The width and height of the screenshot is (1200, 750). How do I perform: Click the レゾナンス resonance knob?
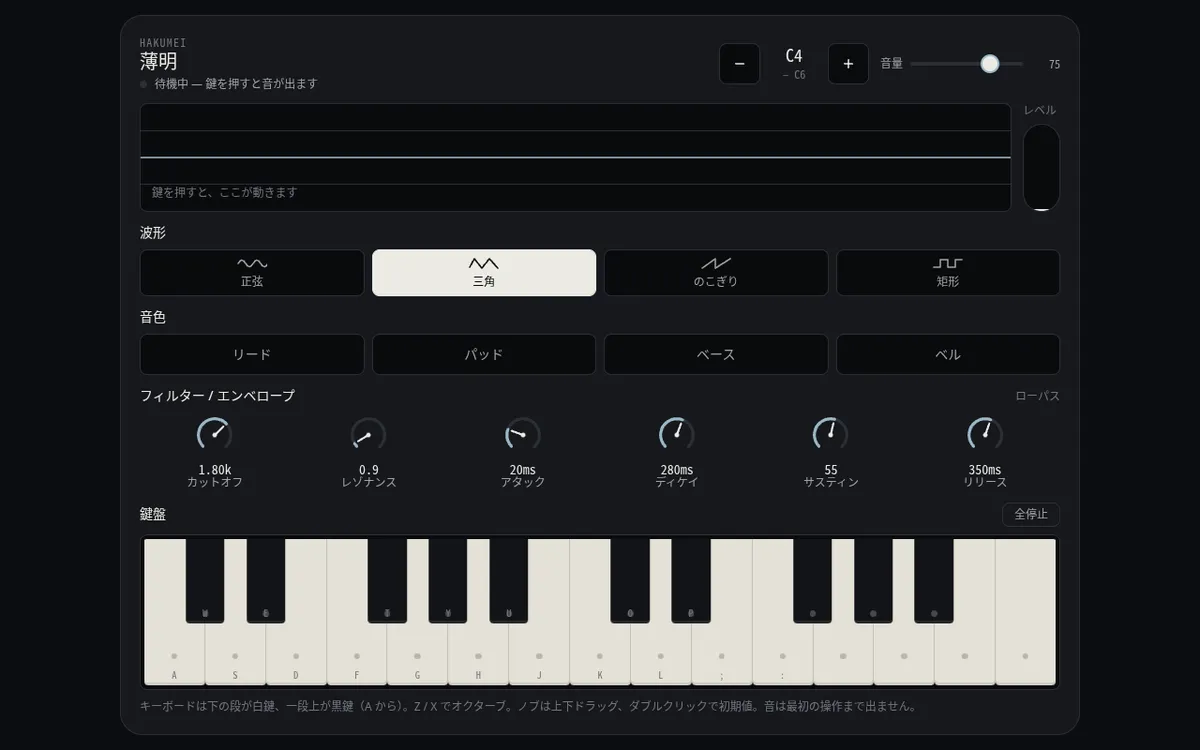[x=369, y=435]
